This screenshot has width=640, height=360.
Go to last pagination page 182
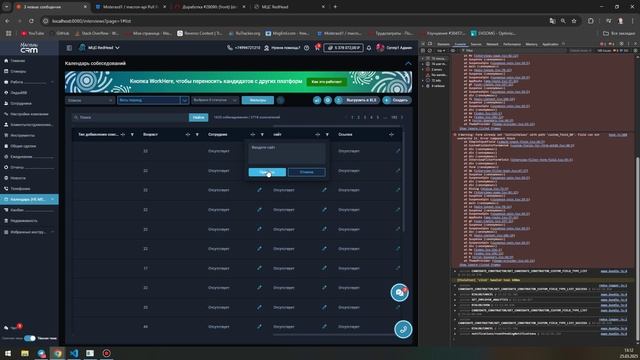[x=394, y=118]
